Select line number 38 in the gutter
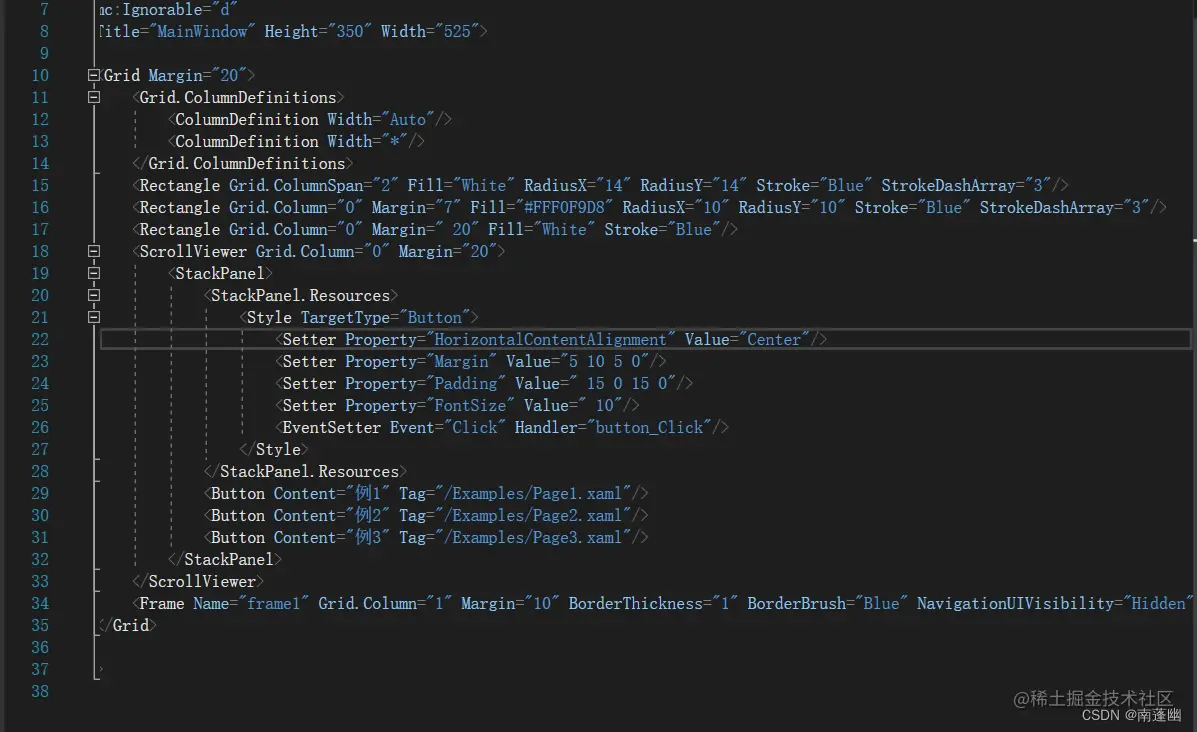The image size is (1197, 732). coord(40,692)
